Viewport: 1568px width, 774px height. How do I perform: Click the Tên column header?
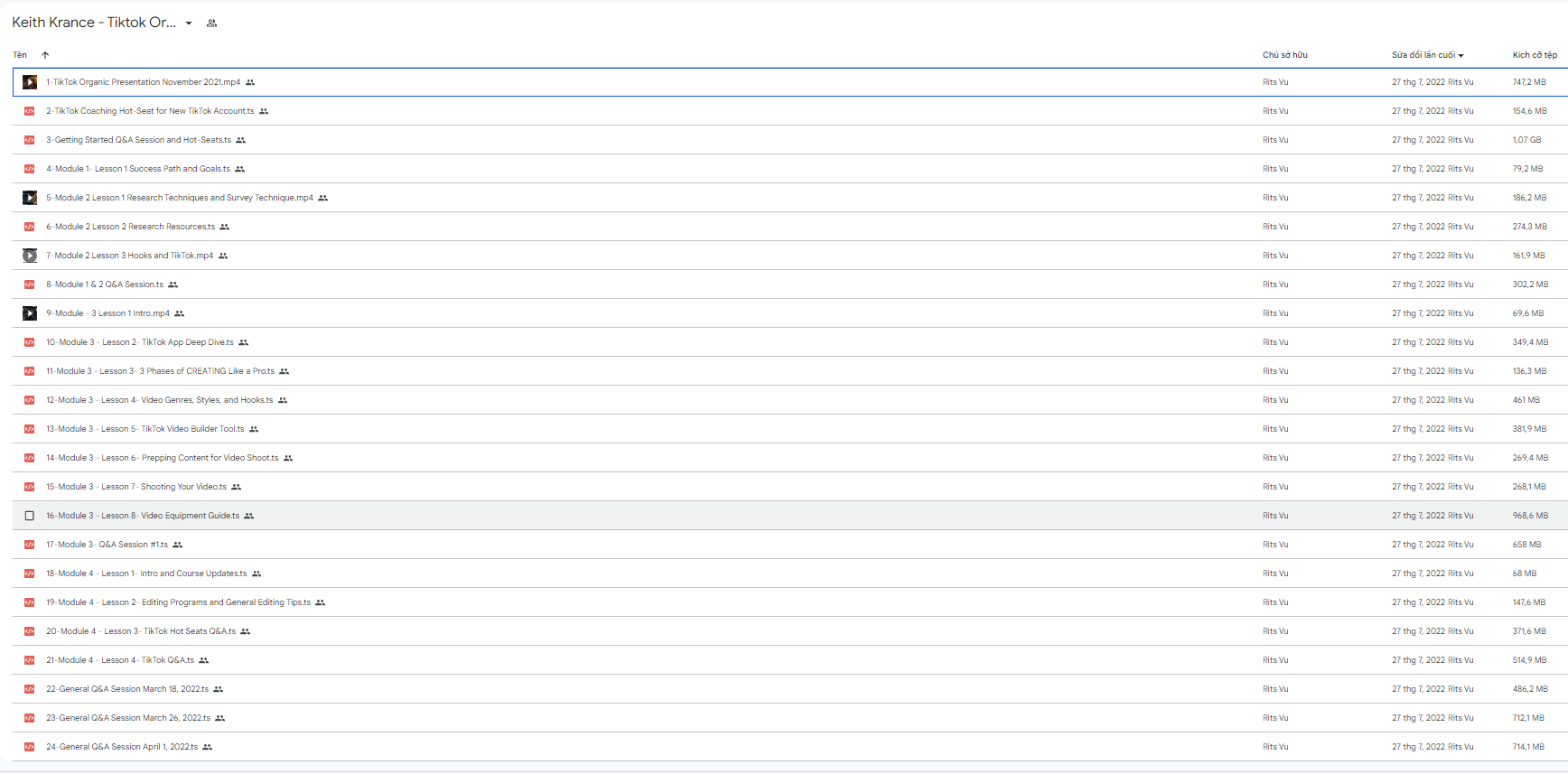(20, 55)
